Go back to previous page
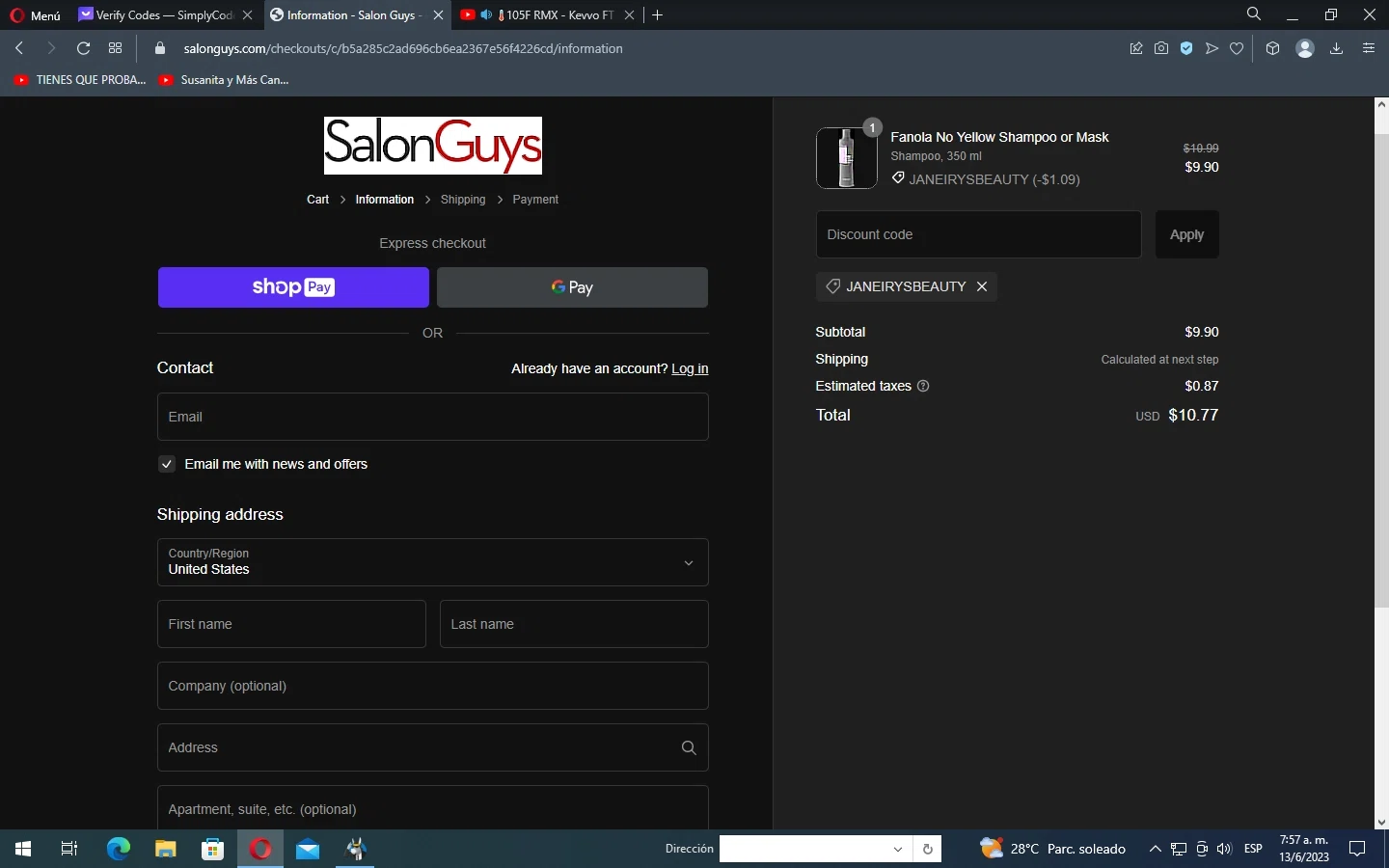Viewport: 1389px width, 868px height. (x=19, y=48)
